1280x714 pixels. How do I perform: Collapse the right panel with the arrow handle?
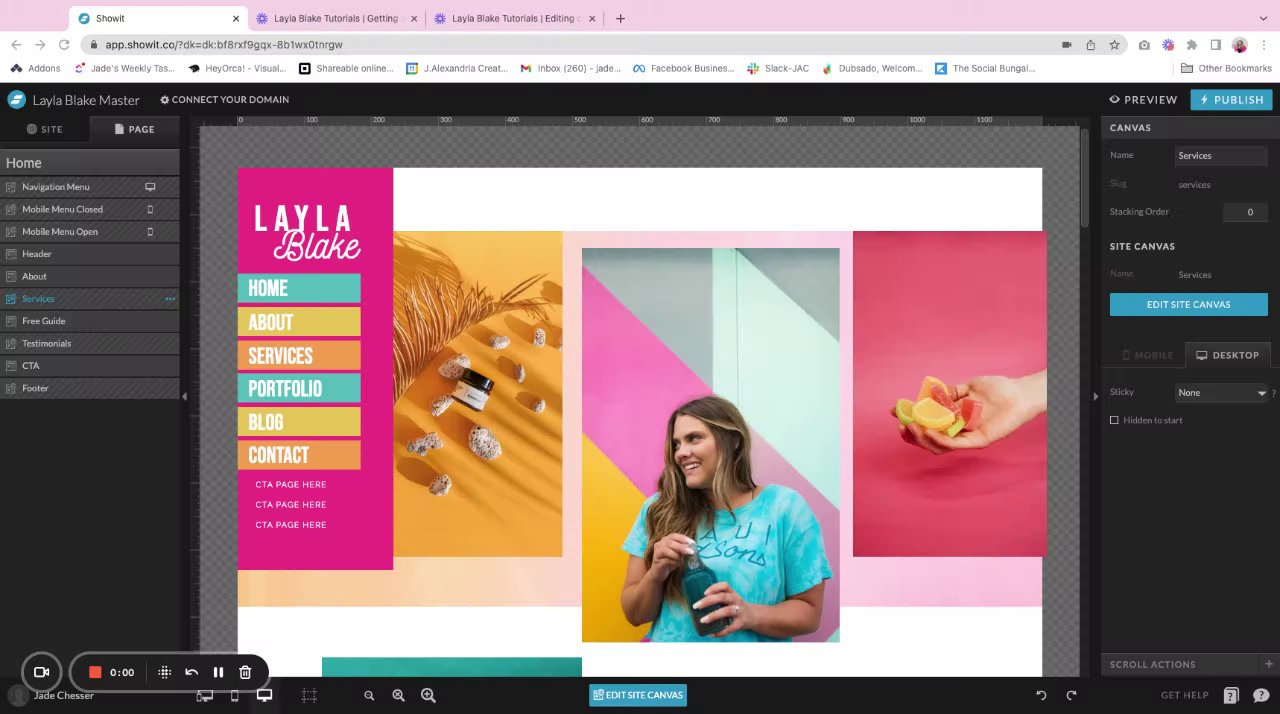point(1095,397)
